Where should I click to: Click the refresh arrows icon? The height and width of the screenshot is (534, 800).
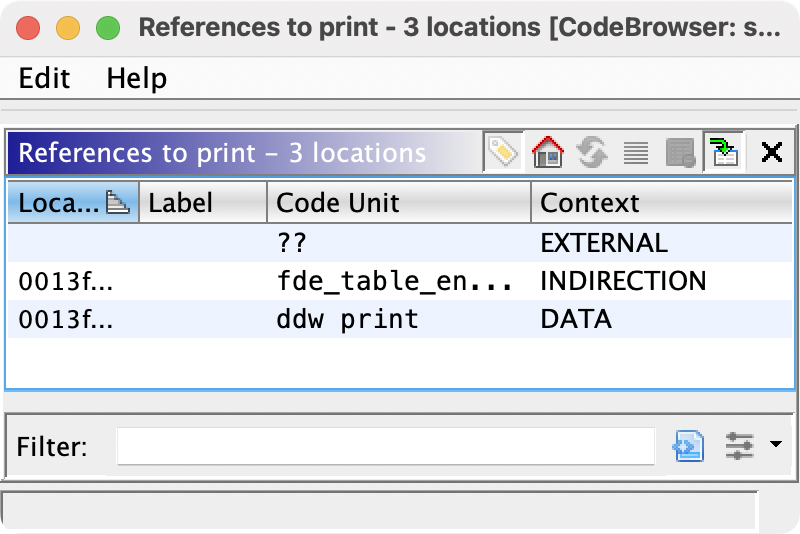(592, 152)
